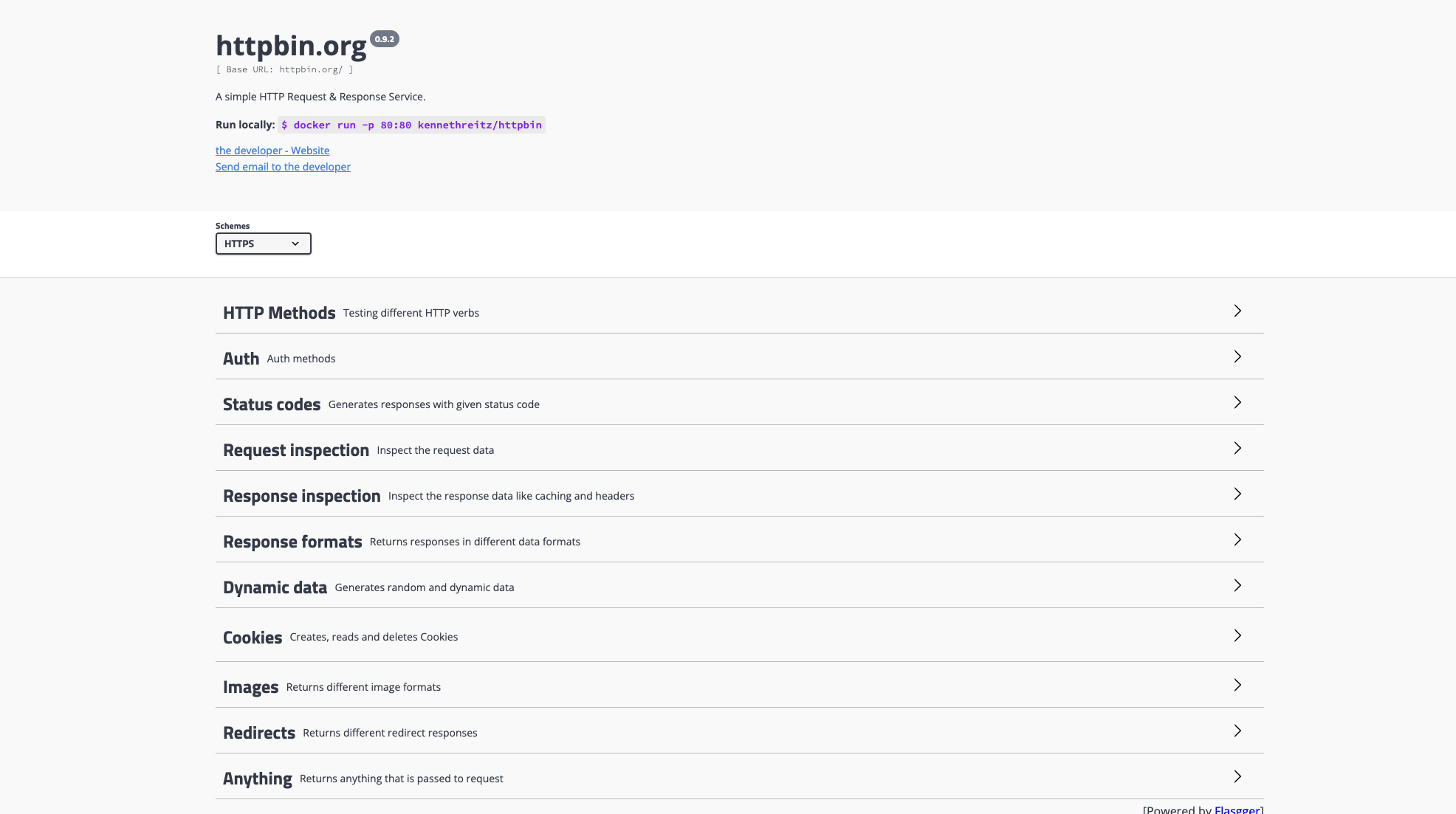Click the Response inspection chevron icon
Viewport: 1456px width, 814px height.
(x=1237, y=494)
